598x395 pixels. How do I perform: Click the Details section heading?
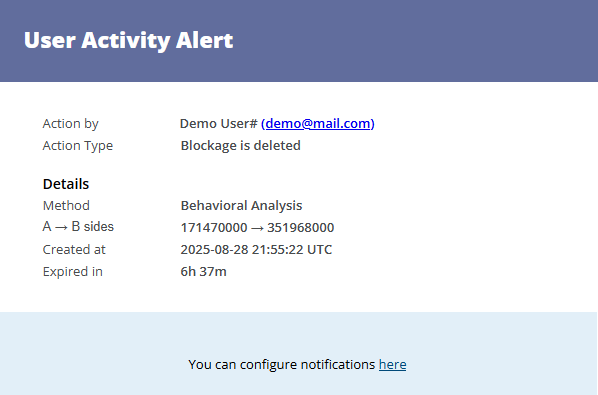click(66, 184)
